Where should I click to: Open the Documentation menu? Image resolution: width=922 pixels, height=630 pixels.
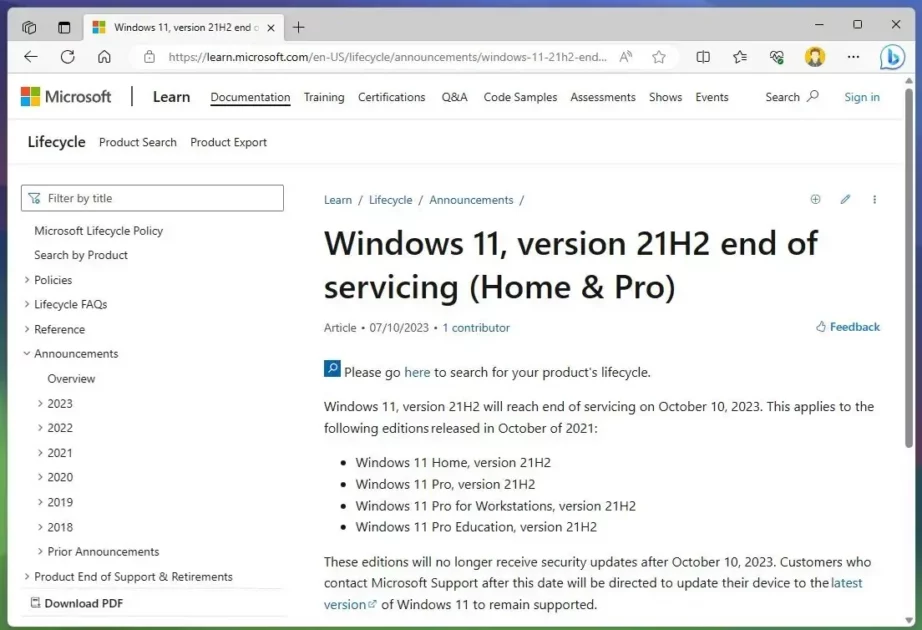(x=250, y=97)
